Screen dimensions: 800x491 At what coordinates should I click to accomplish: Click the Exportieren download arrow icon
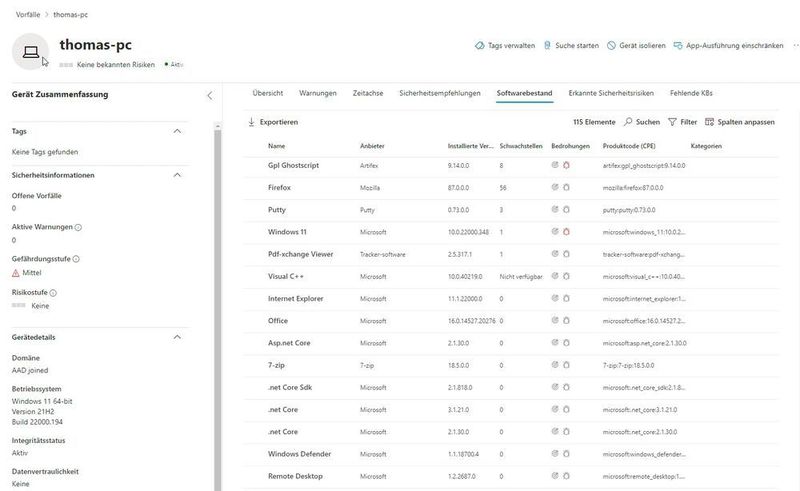click(x=251, y=122)
